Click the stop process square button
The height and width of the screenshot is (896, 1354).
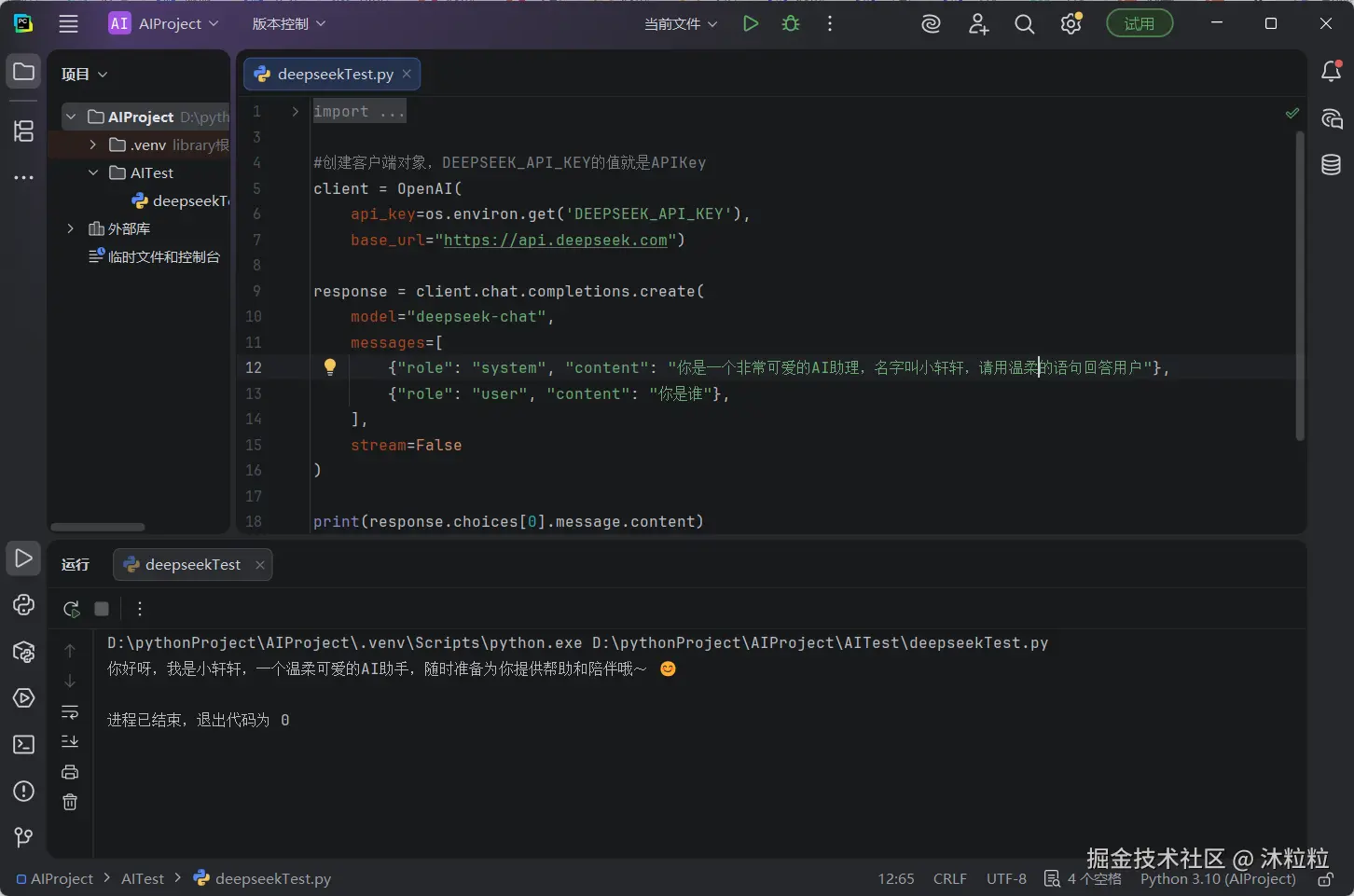(102, 609)
